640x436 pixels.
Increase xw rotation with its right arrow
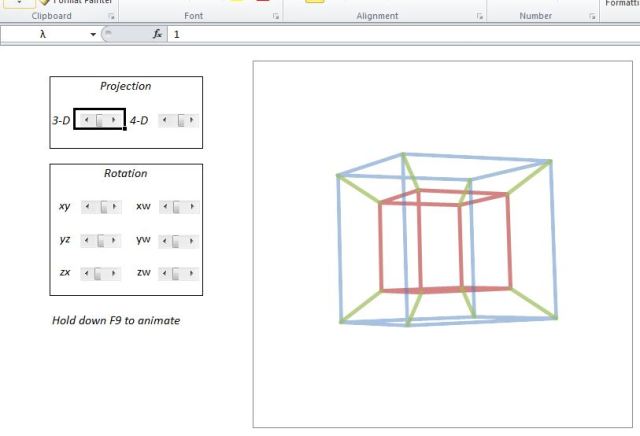pyautogui.click(x=193, y=207)
